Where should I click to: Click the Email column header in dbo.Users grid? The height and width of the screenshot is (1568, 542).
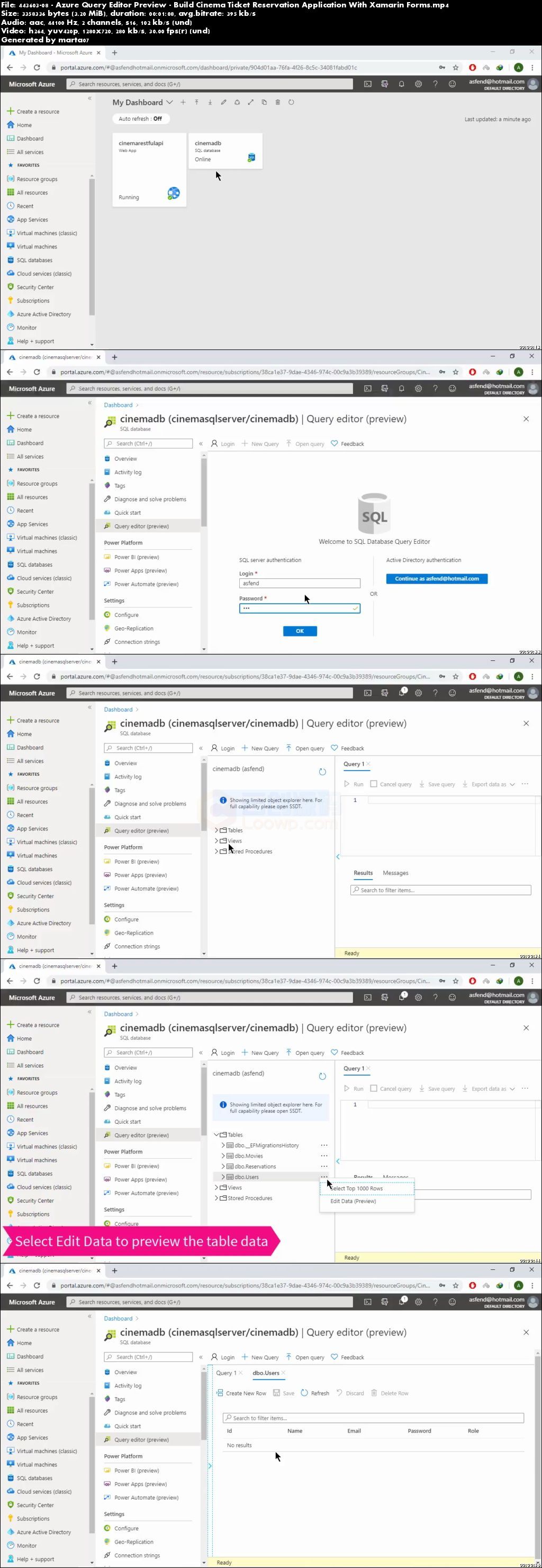pos(354,1430)
